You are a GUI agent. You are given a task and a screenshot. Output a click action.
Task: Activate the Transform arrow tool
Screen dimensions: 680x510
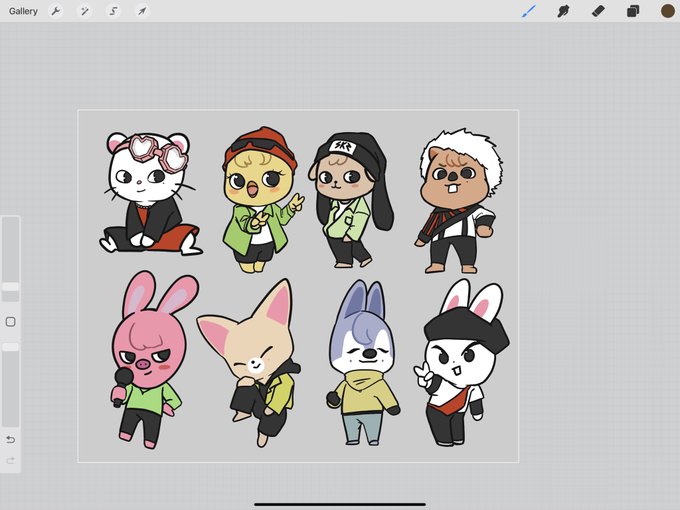142,11
